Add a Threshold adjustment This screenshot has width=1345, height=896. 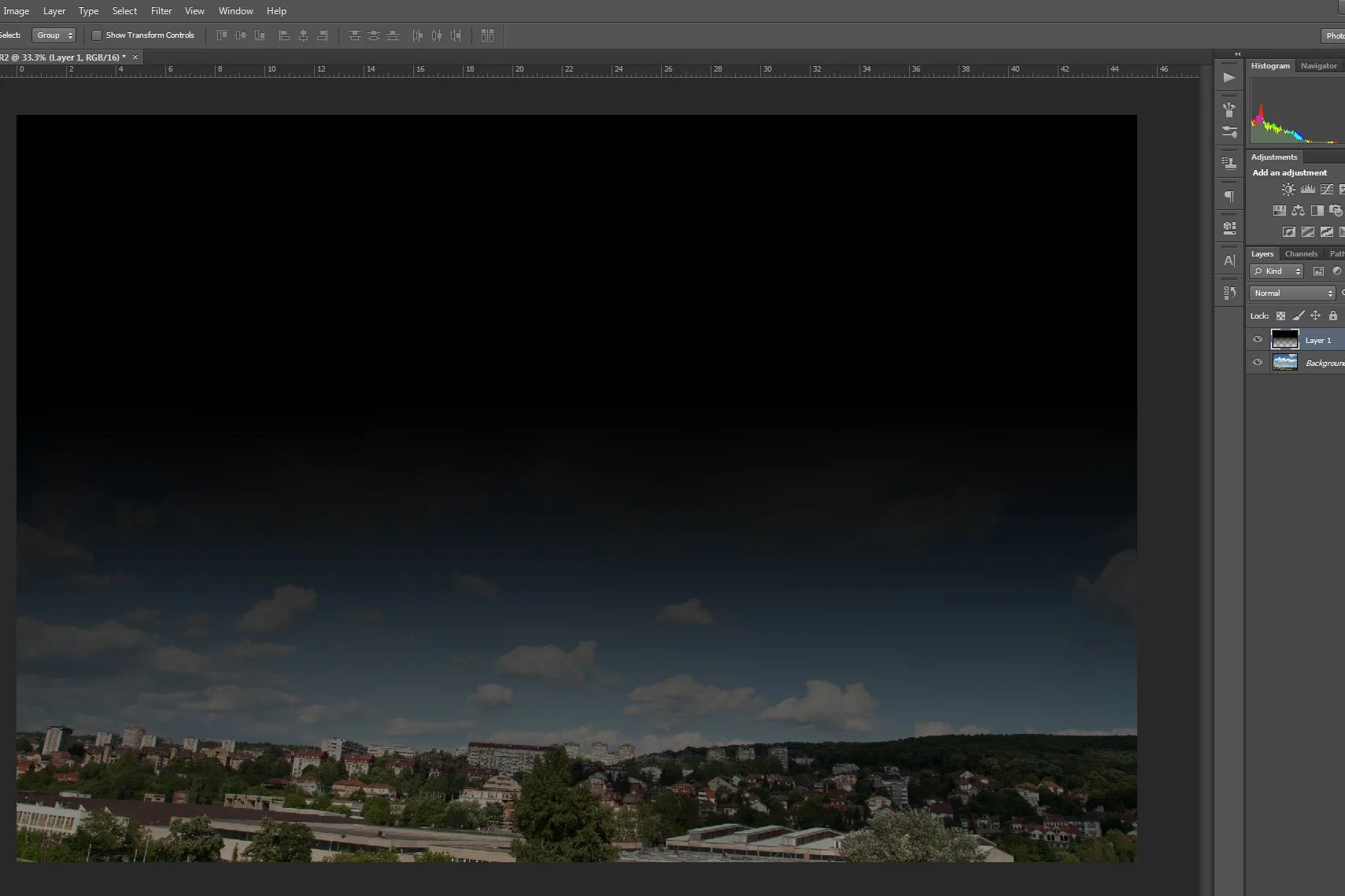[1326, 232]
